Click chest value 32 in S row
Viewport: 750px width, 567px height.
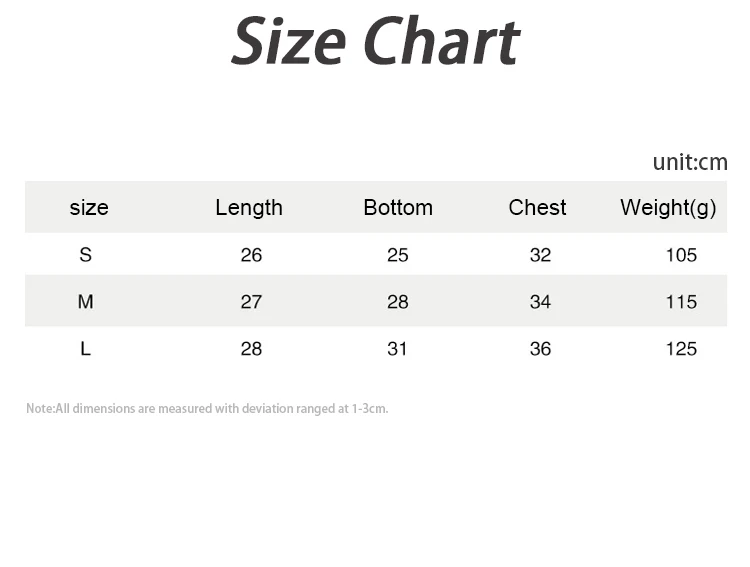point(540,255)
